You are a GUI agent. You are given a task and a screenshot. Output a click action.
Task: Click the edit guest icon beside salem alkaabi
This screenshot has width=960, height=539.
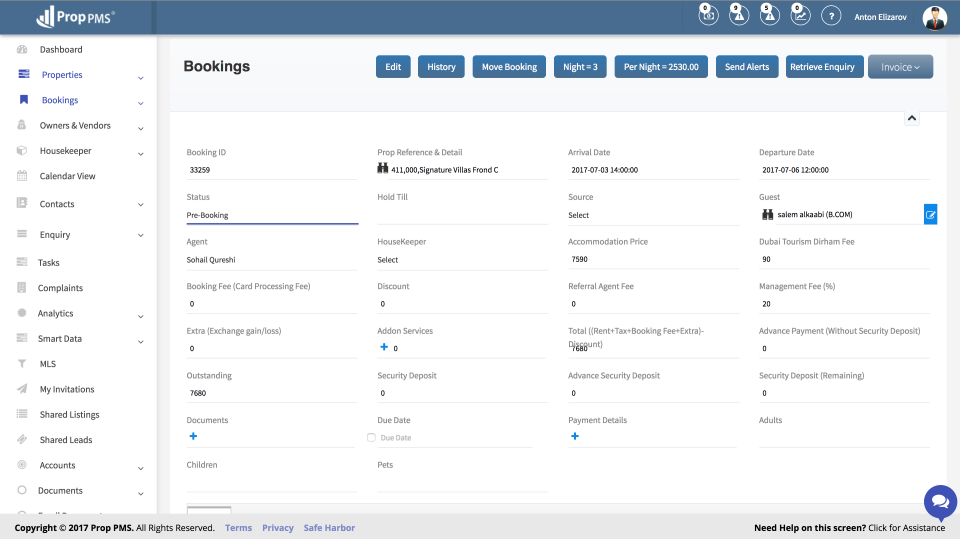point(930,214)
